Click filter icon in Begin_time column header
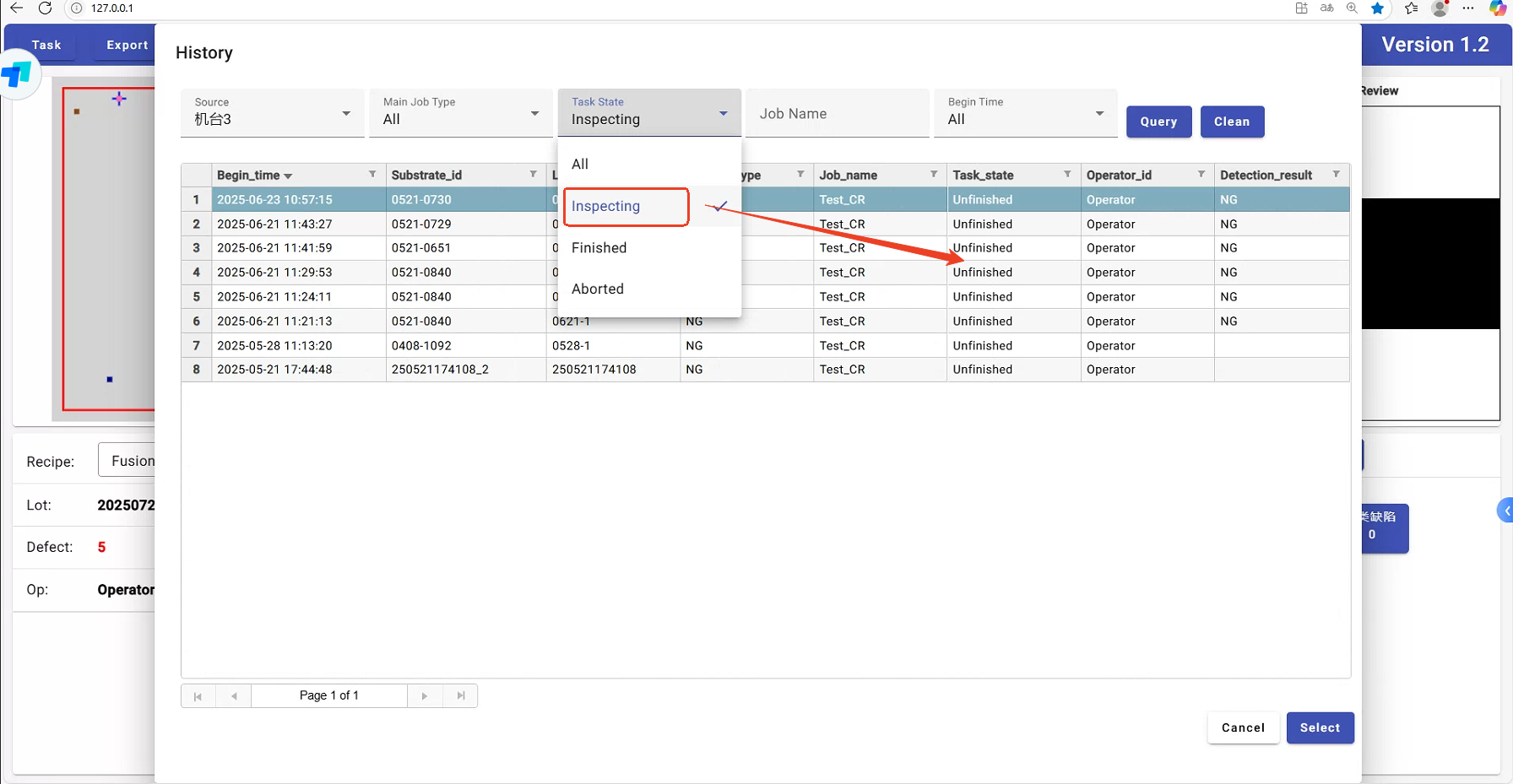This screenshot has height=784, width=1513. (x=372, y=175)
